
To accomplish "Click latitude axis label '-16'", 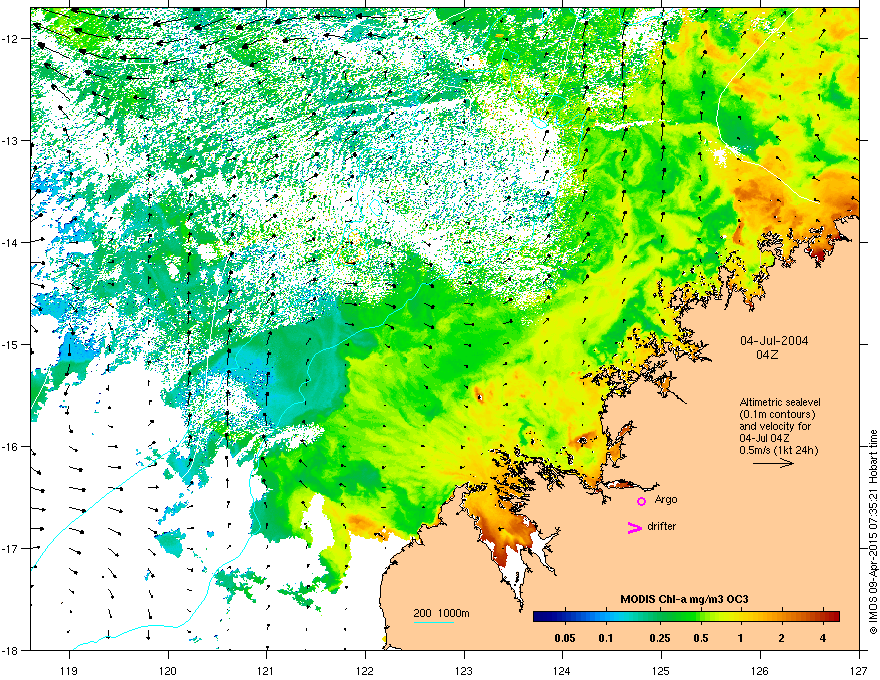I will point(11,447).
